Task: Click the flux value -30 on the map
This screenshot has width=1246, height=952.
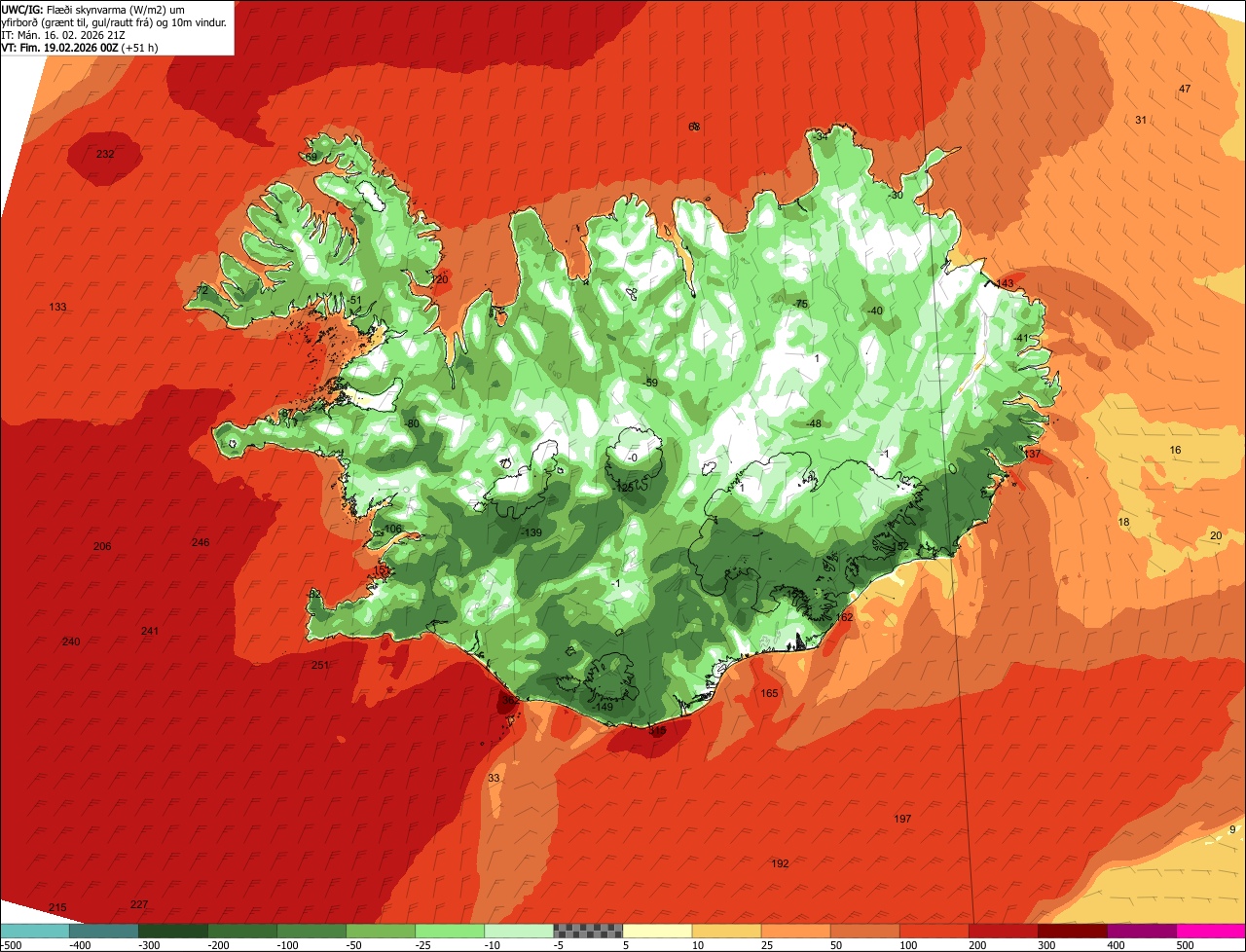Action: [896, 196]
